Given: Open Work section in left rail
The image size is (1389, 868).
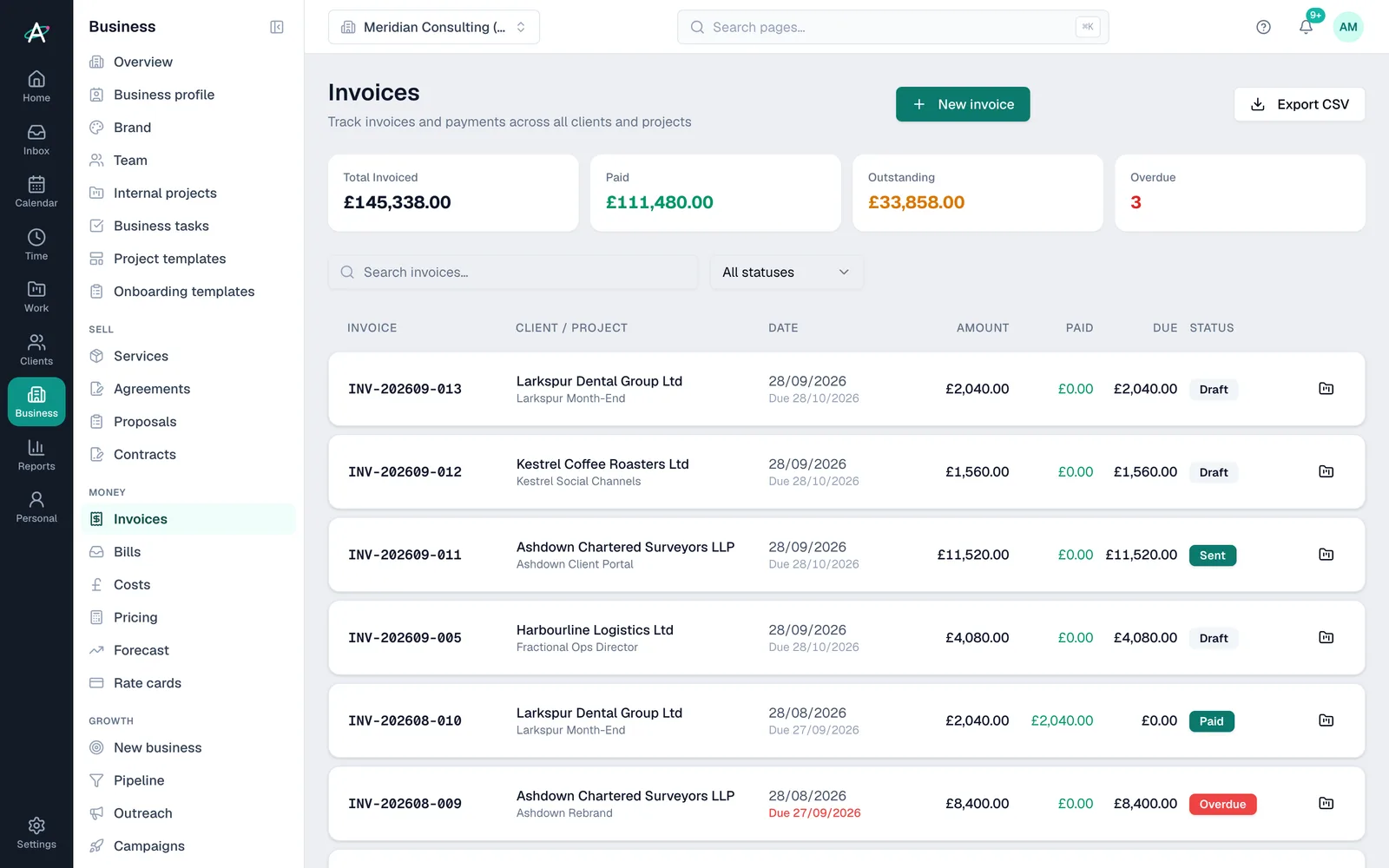Looking at the screenshot, I should (x=36, y=297).
